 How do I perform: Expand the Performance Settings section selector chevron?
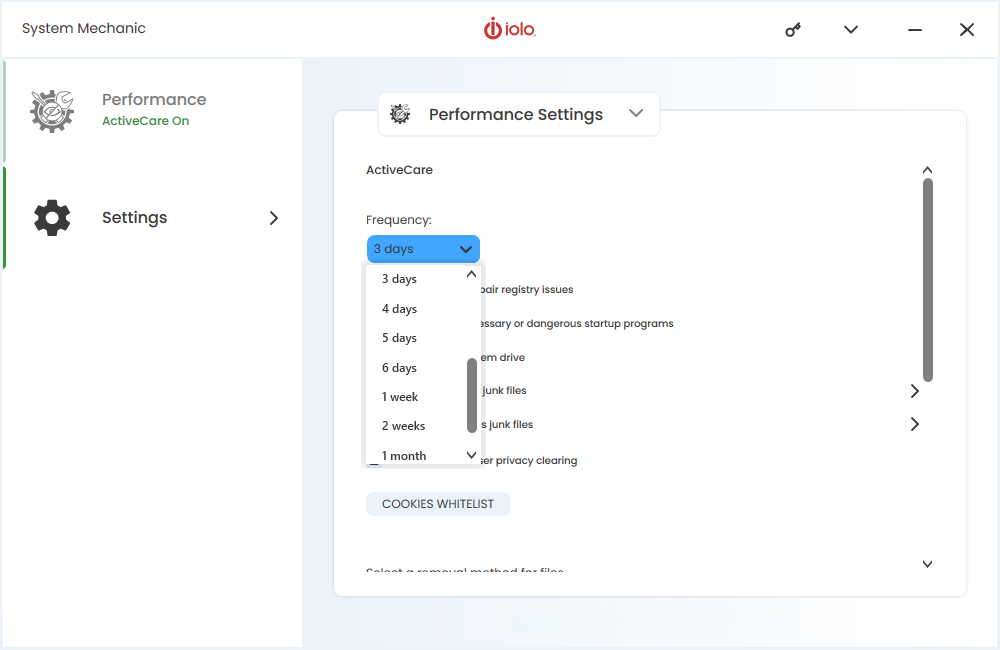(636, 114)
